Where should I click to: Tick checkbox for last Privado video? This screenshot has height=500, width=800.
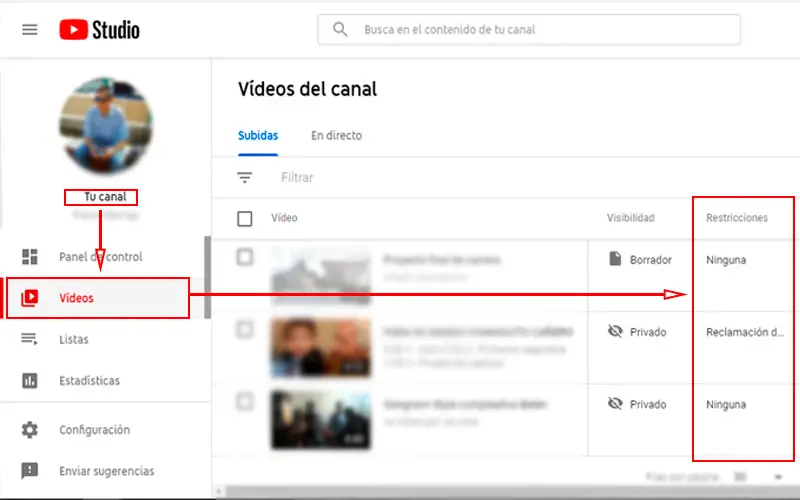click(245, 402)
